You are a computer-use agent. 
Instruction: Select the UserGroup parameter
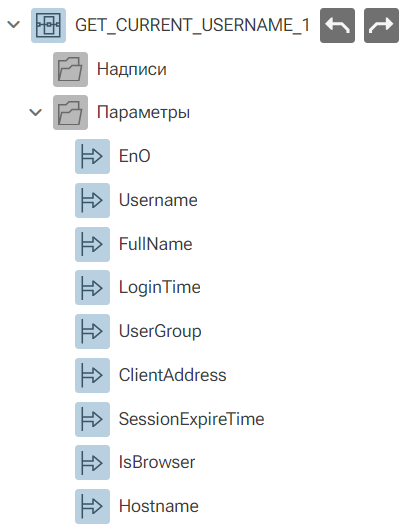click(160, 331)
